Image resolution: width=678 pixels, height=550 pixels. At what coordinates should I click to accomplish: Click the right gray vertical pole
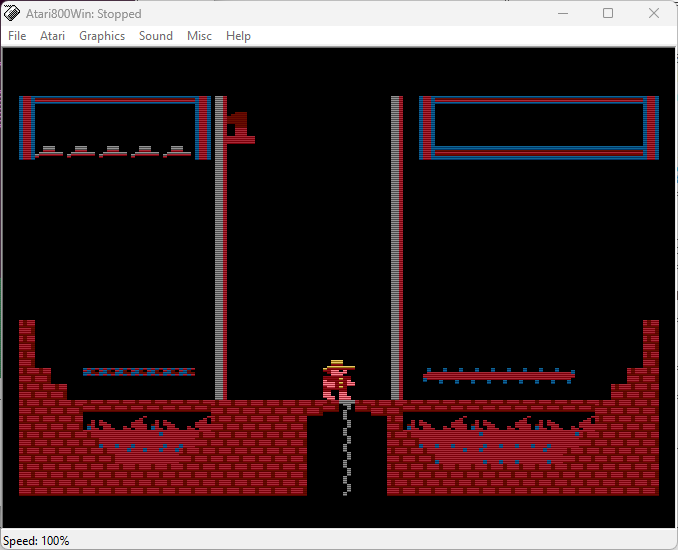click(397, 248)
